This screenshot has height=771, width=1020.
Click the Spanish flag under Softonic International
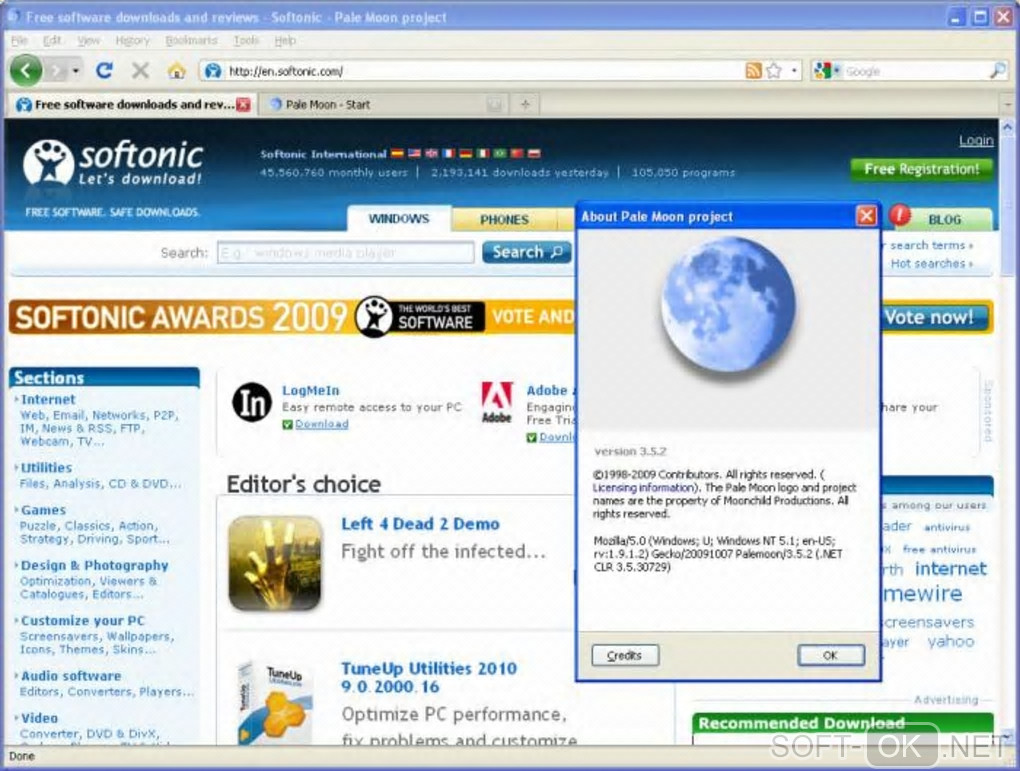[x=397, y=154]
